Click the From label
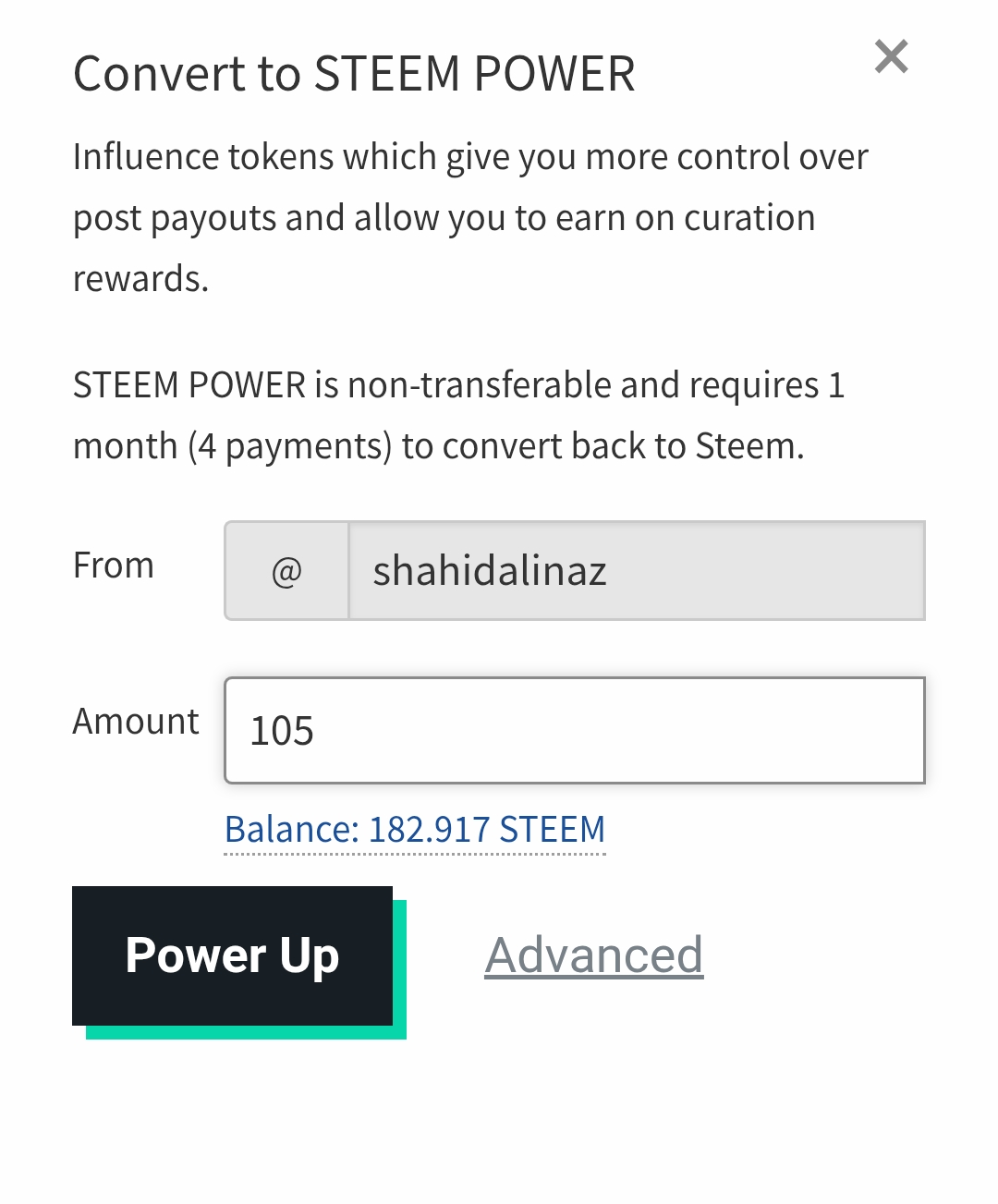 point(114,565)
